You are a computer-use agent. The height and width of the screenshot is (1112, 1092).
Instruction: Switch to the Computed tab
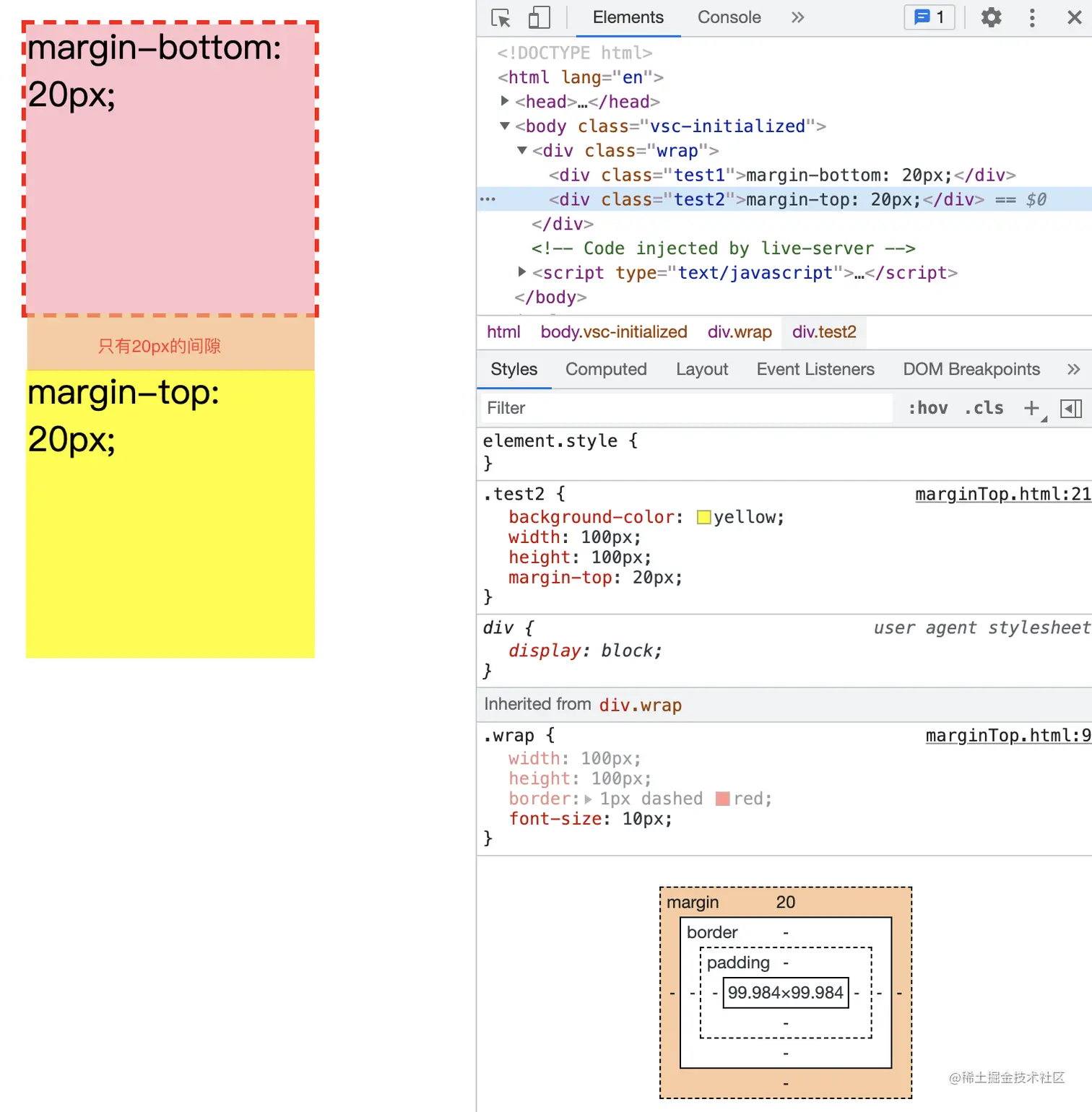pyautogui.click(x=606, y=369)
